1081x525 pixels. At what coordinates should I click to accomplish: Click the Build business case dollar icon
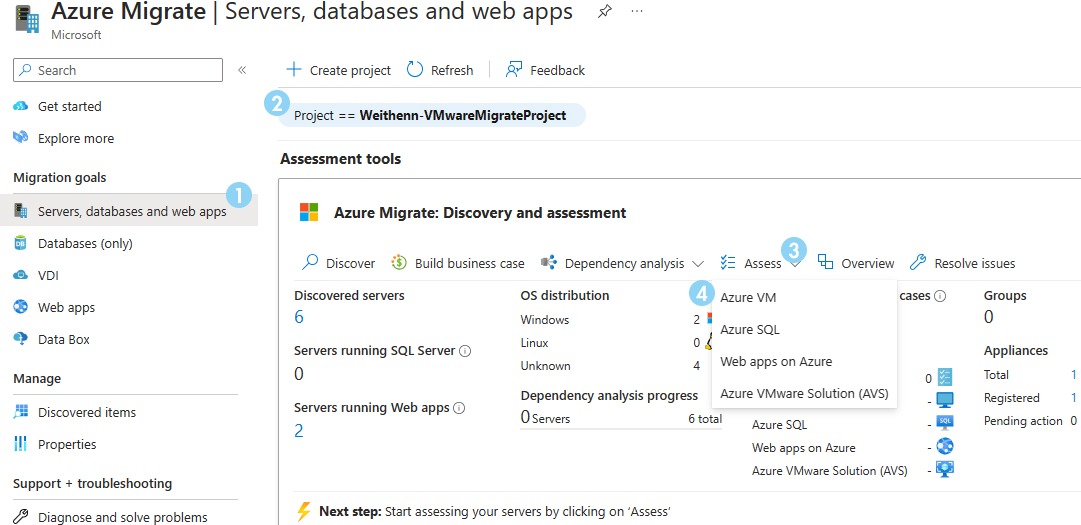click(399, 262)
